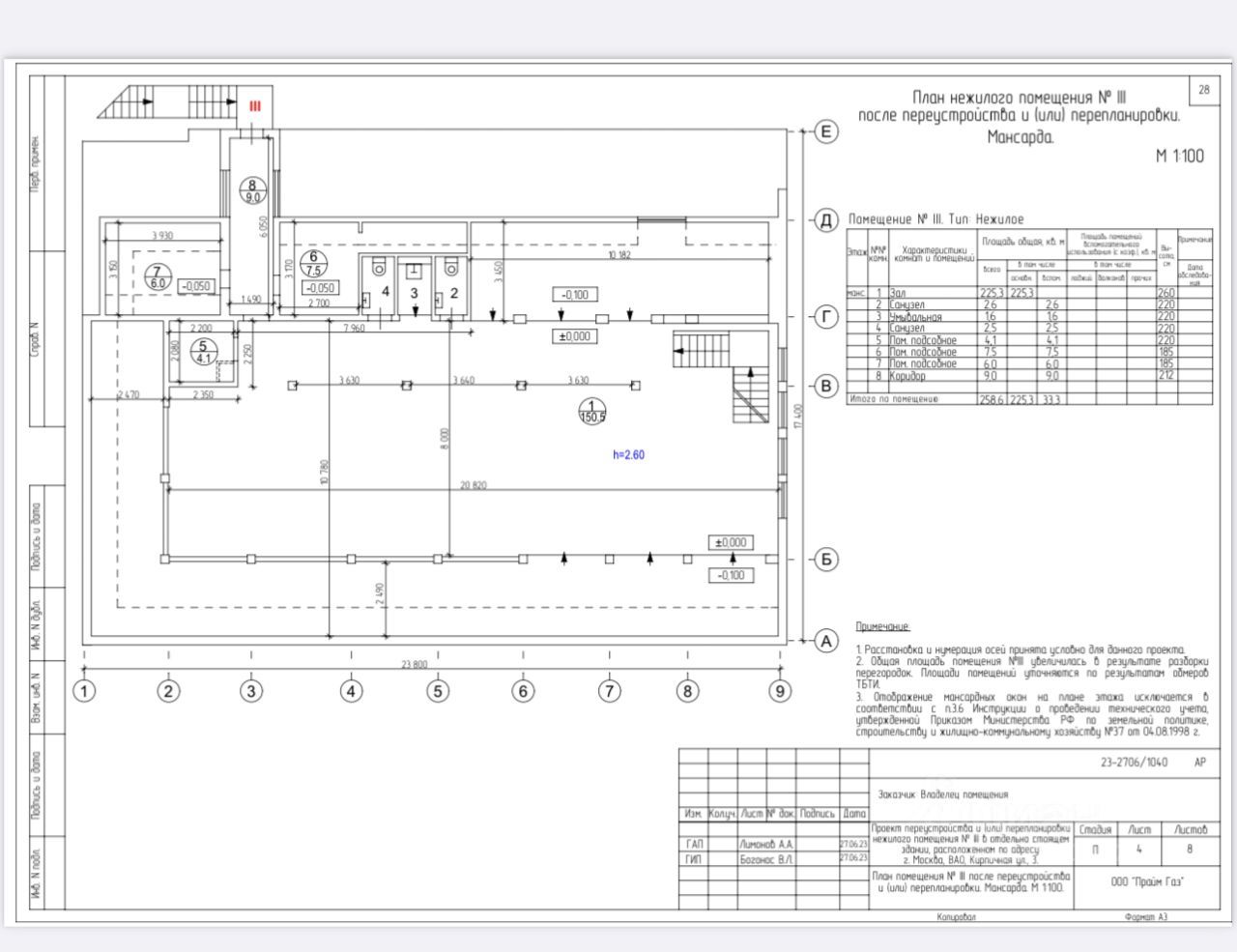Click axis bubble A on right side
This screenshot has height=952, width=1237.
(825, 640)
